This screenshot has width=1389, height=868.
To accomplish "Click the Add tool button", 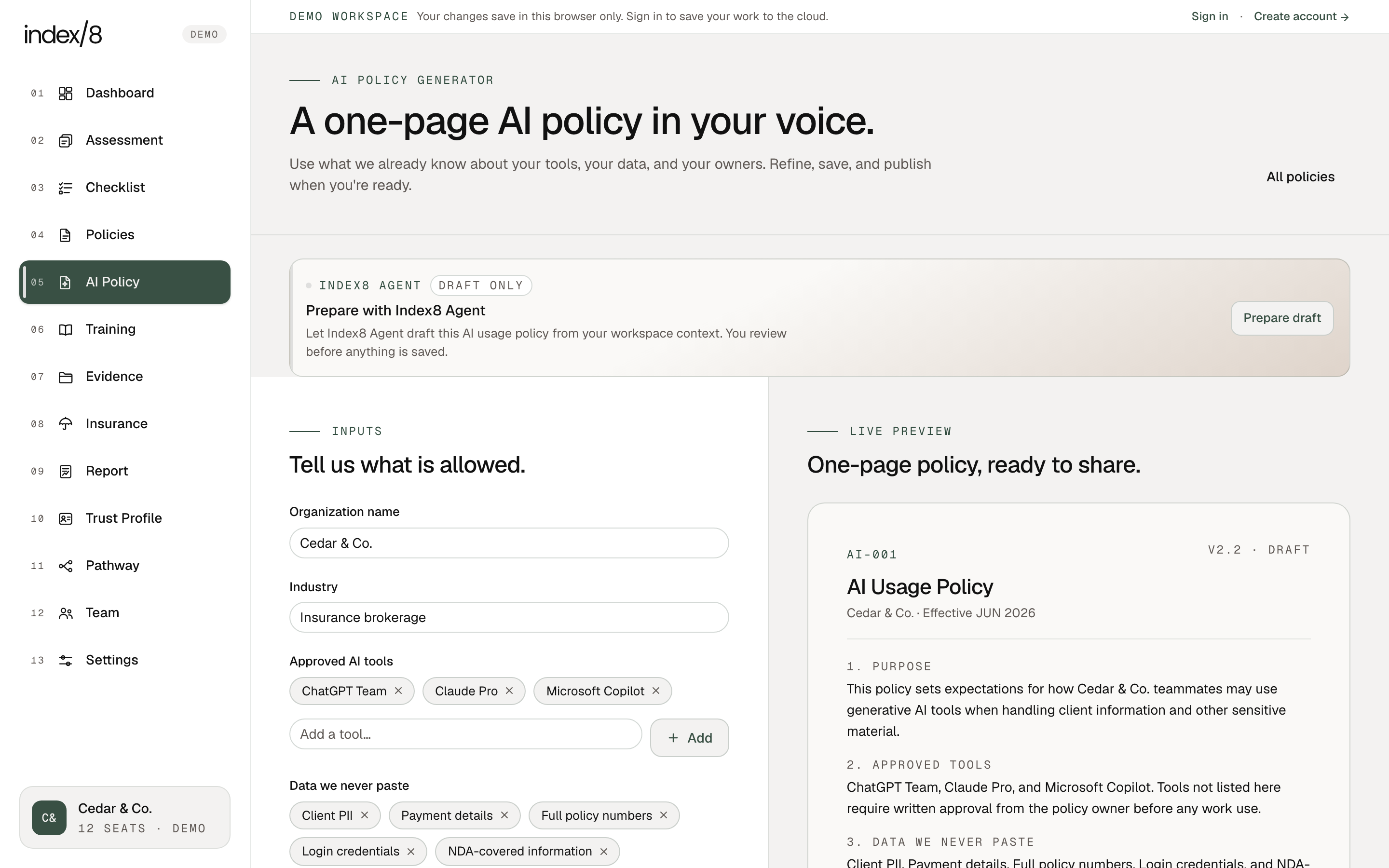I will 689,738.
